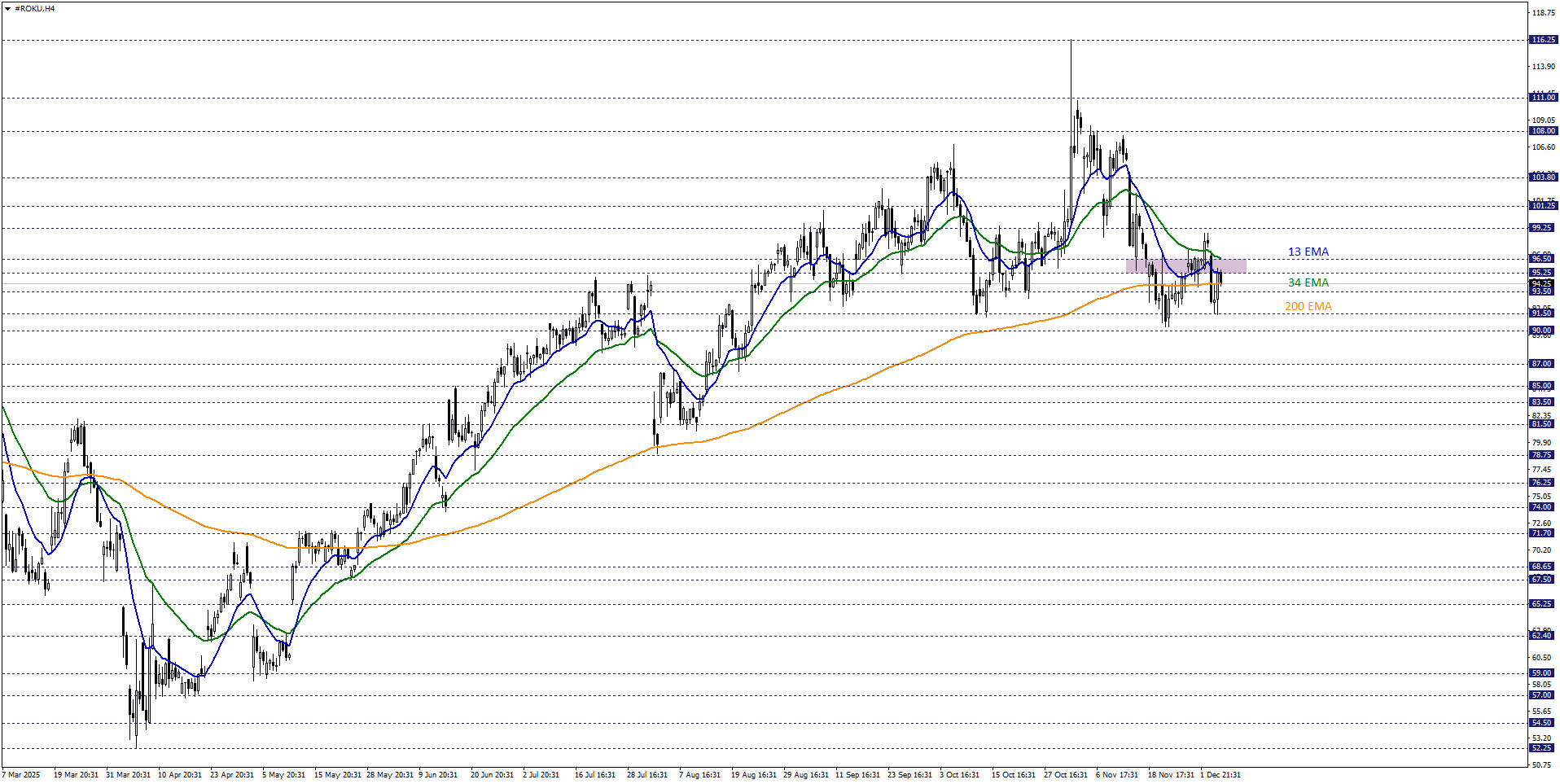Click the 116.25 price level tag
Image resolution: width=1560 pixels, height=784 pixels.
tap(1543, 40)
